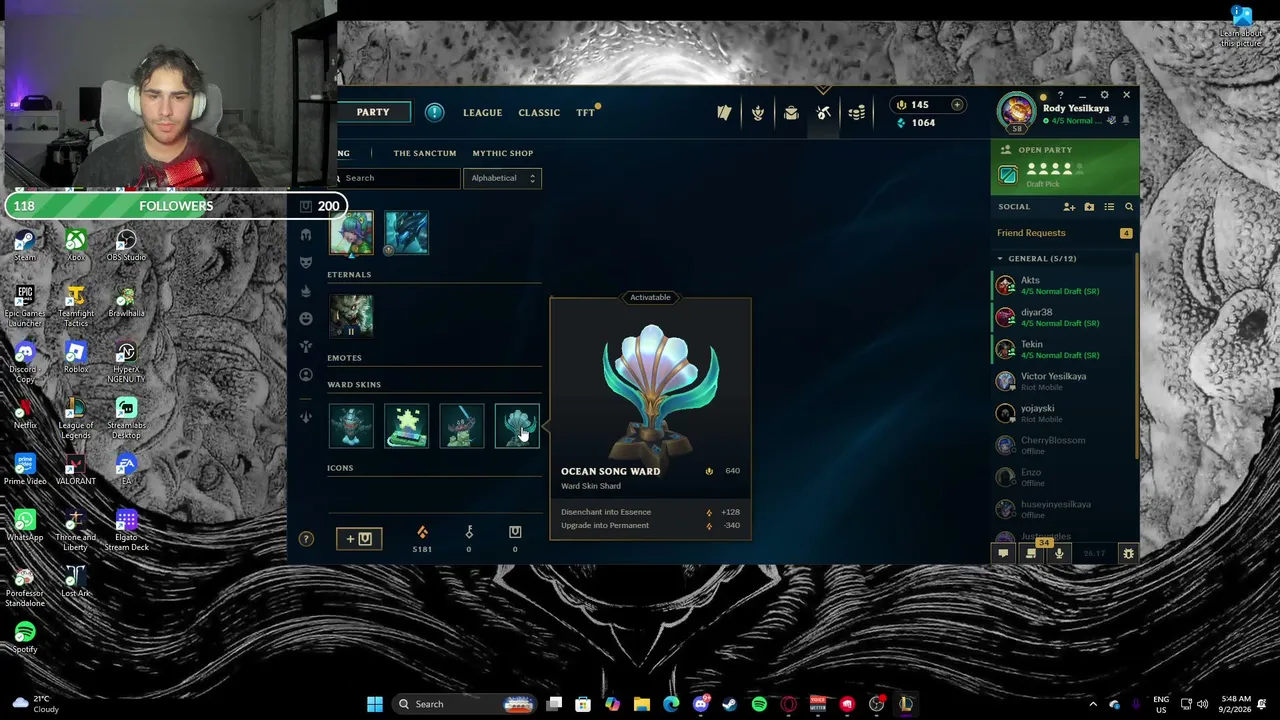Select friend Akts in friends list
This screenshot has width=1280, height=720.
(1065, 286)
